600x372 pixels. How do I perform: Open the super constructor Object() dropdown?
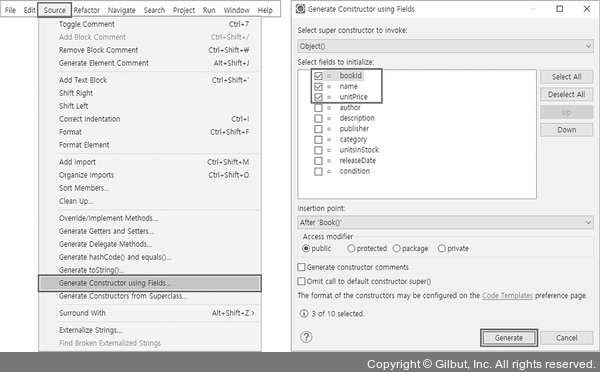(445, 46)
